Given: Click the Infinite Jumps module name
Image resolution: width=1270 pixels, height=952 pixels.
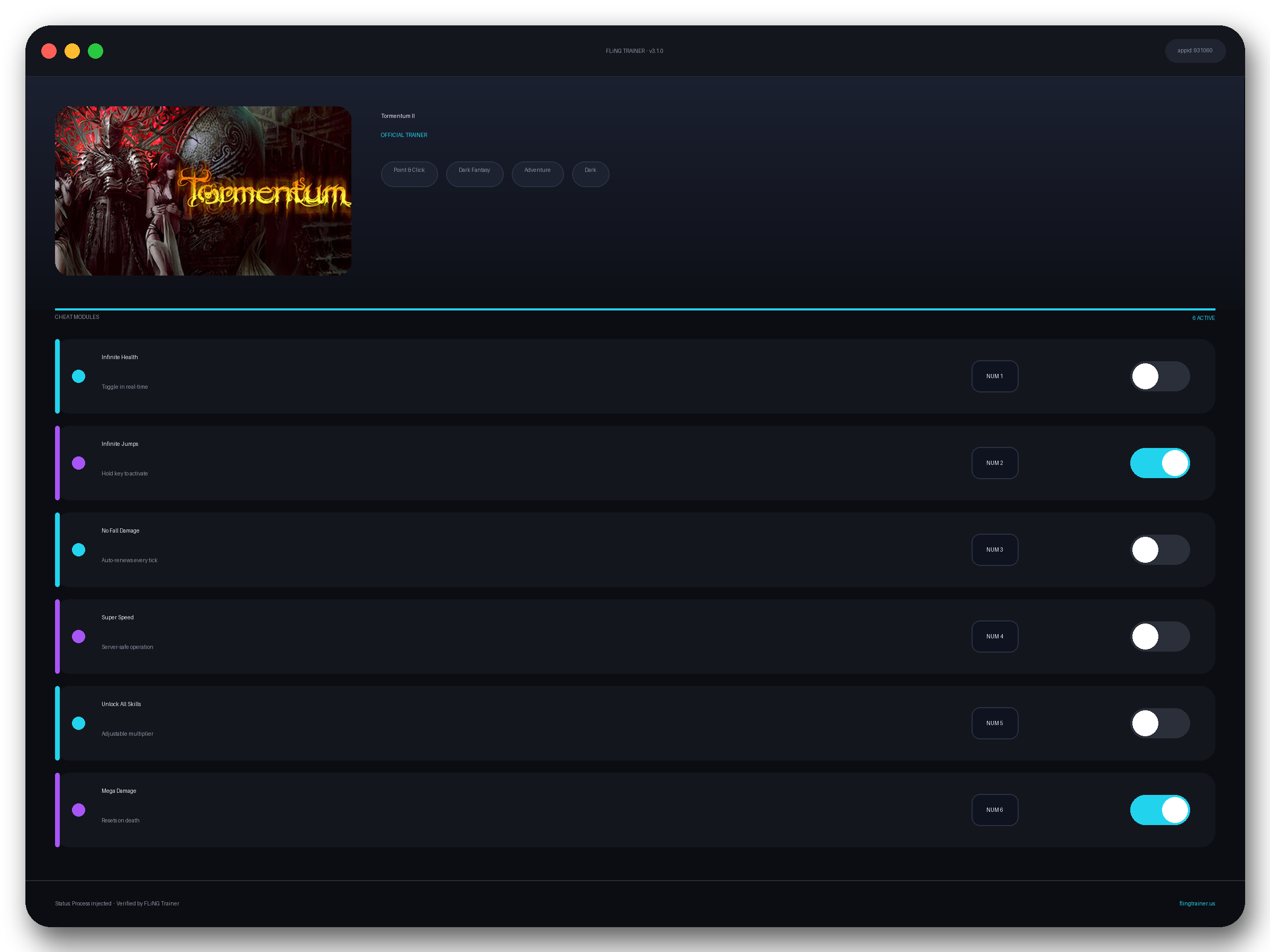Looking at the screenshot, I should 120,444.
